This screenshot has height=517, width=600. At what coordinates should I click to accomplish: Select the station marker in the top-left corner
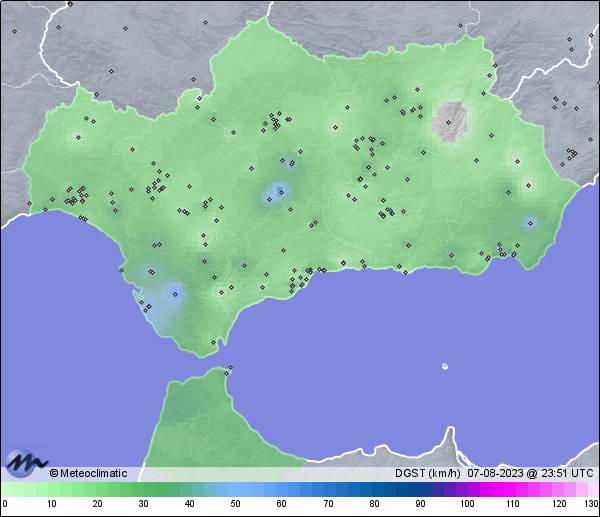click(x=15, y=31)
